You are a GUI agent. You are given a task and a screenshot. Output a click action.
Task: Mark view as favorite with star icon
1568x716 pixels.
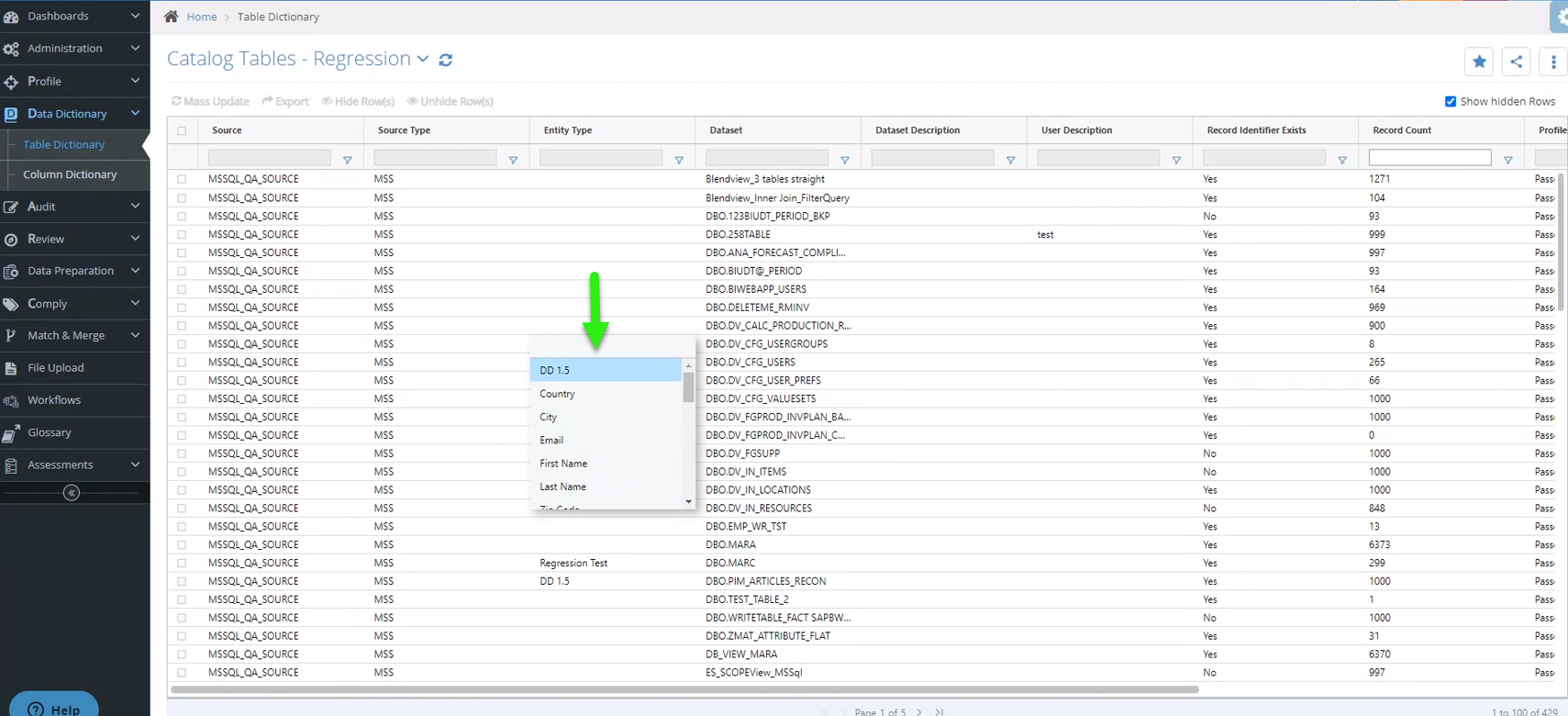pyautogui.click(x=1479, y=62)
